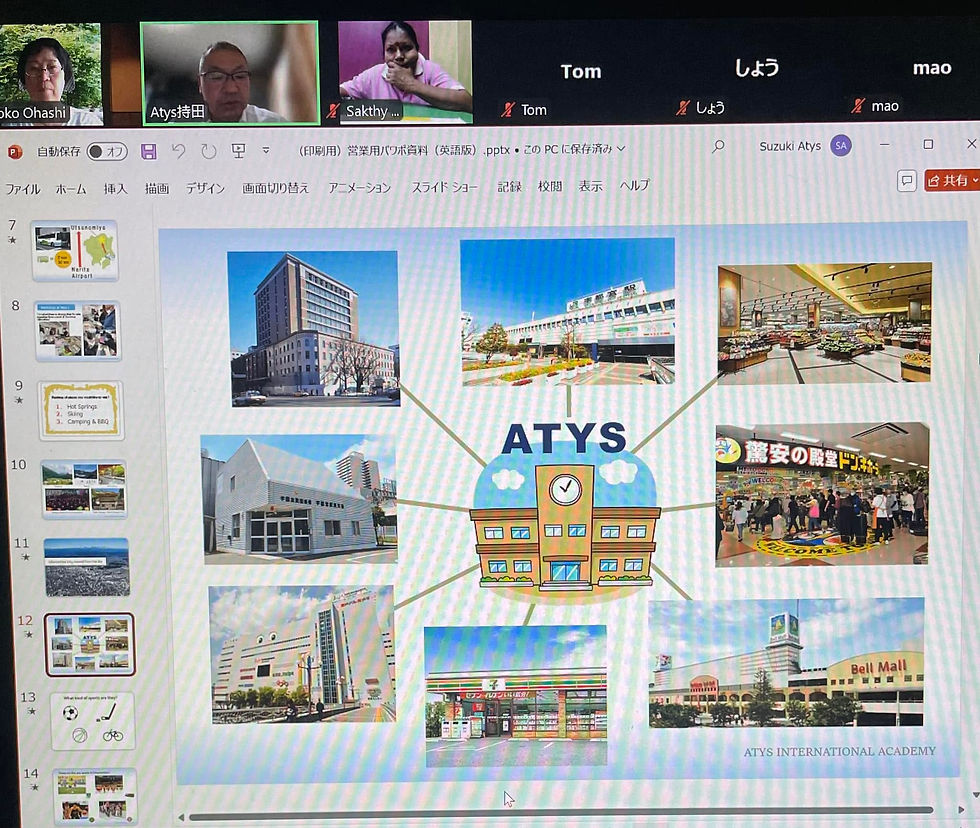
Task: Click the animation star under slide 13
Action: [x=31, y=711]
